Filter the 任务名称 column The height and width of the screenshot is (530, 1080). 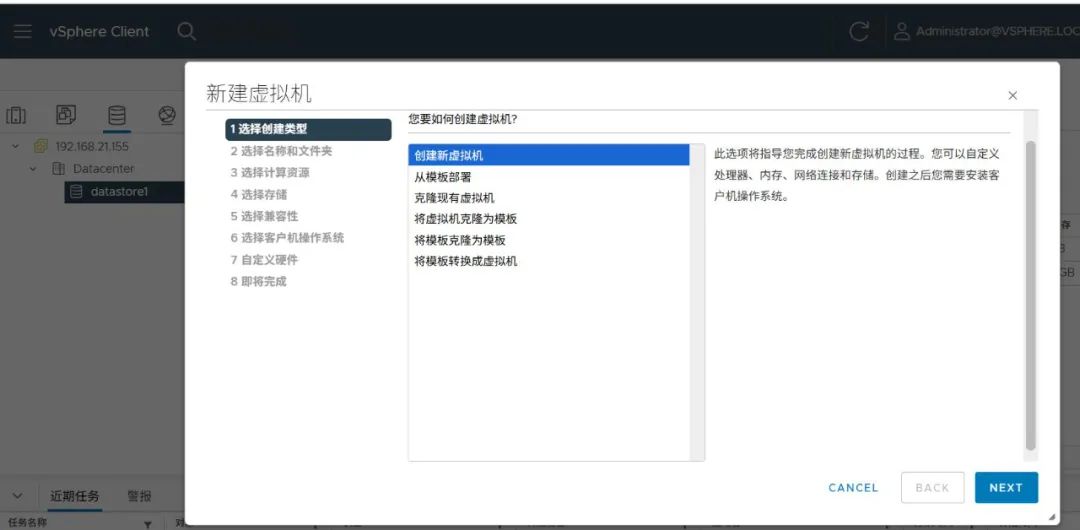[147, 524]
